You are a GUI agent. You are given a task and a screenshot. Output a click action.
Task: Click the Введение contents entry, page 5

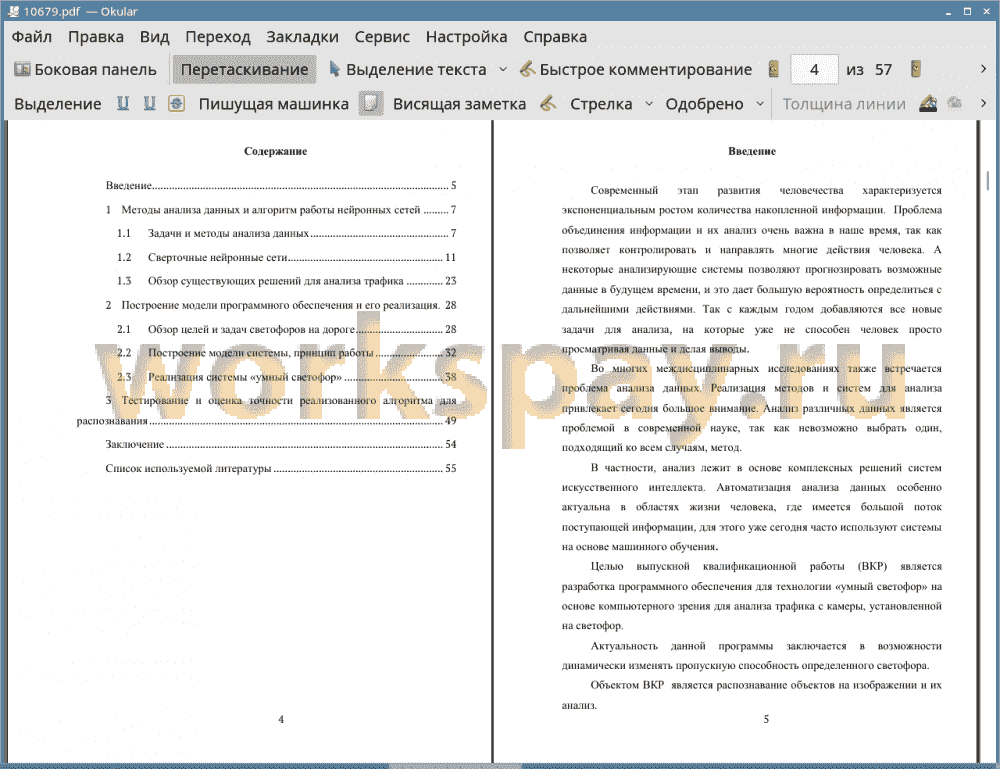click(281, 186)
